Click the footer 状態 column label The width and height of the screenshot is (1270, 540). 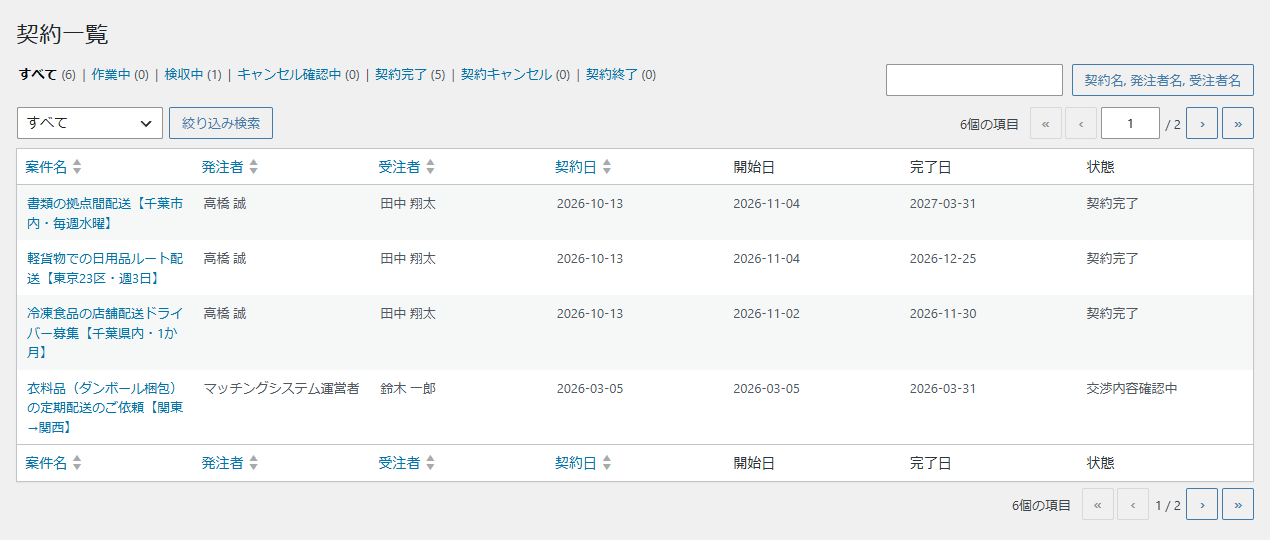click(1100, 463)
